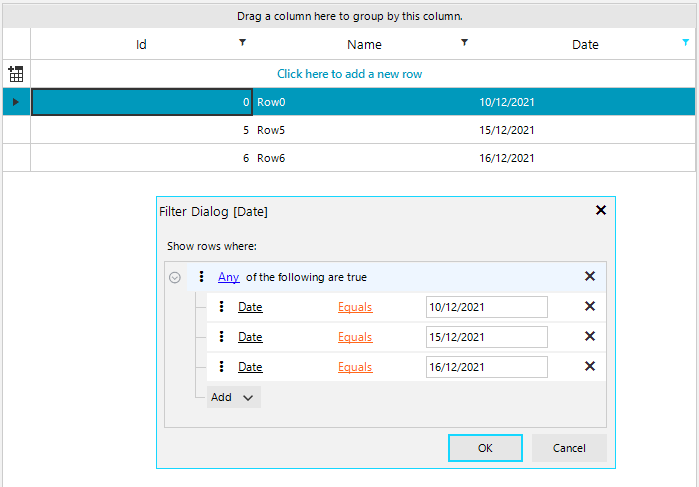The height and width of the screenshot is (487, 699).
Task: Open the active Date column filter icon
Action: point(685,42)
